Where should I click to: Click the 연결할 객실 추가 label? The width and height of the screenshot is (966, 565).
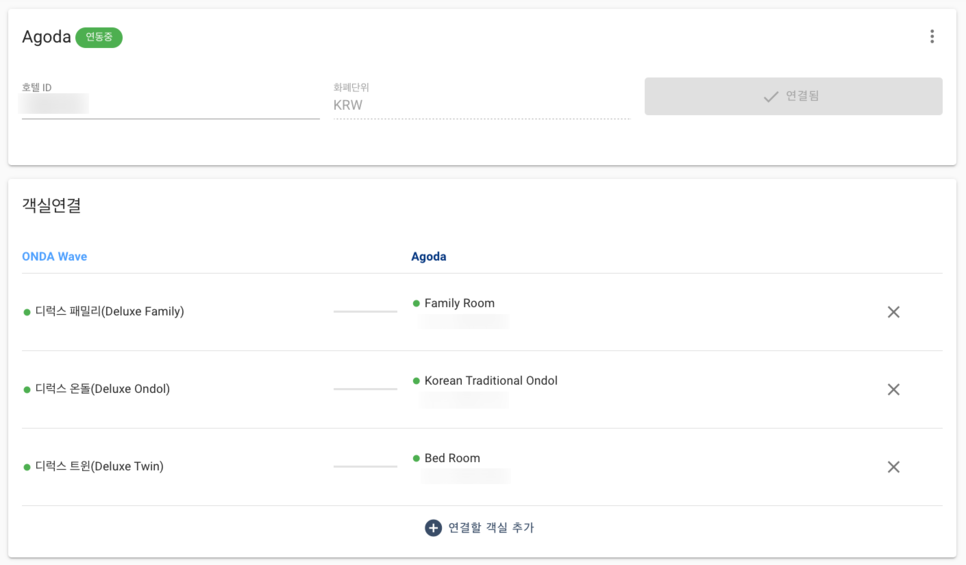(x=490, y=528)
